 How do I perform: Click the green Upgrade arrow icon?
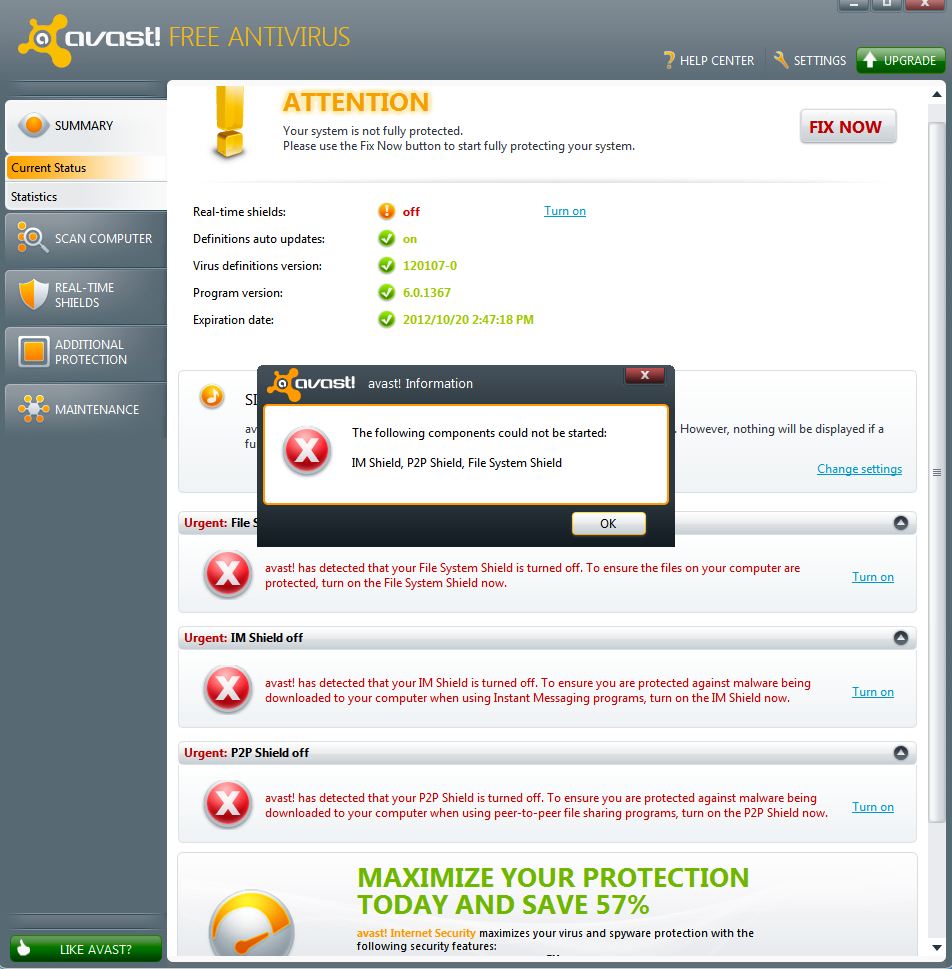pos(870,60)
